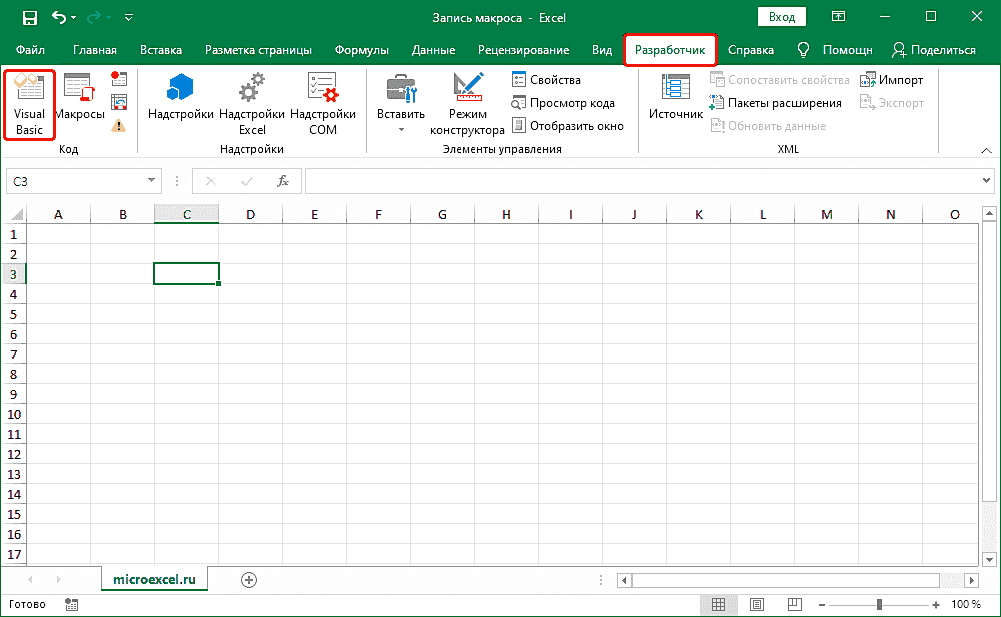
Task: Start recording a macro via the record icon
Action: click(119, 79)
